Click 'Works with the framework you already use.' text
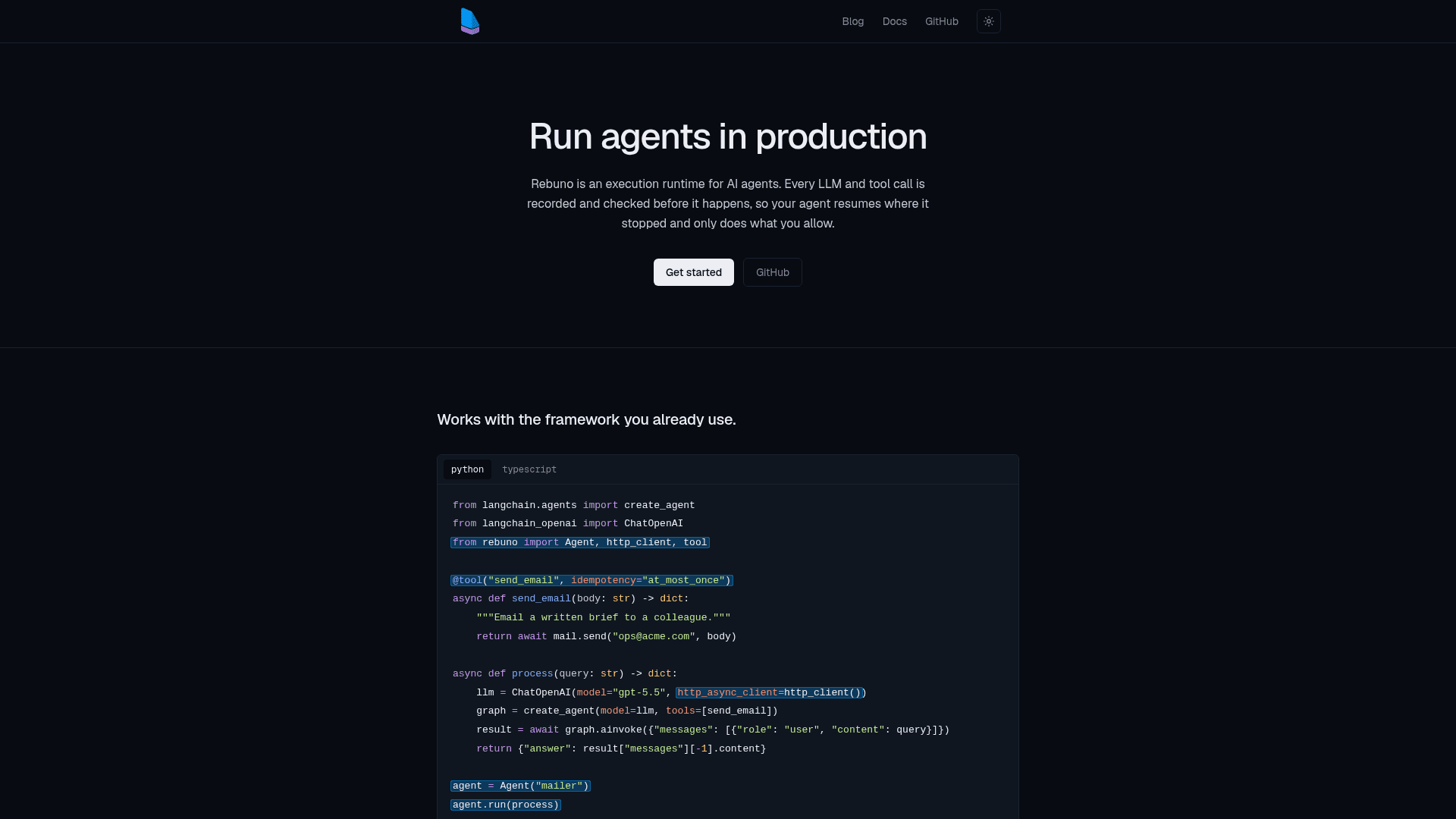This screenshot has height=819, width=1456. pyautogui.click(x=586, y=419)
